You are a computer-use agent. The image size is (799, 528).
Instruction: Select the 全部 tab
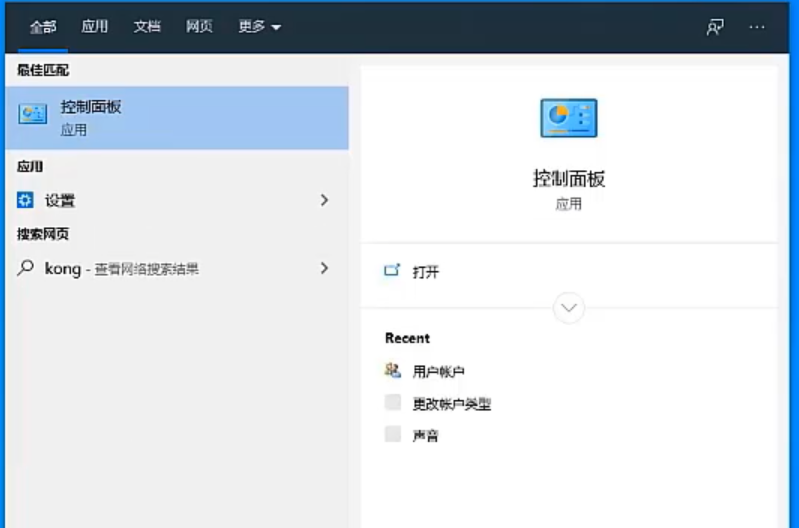coord(43,27)
